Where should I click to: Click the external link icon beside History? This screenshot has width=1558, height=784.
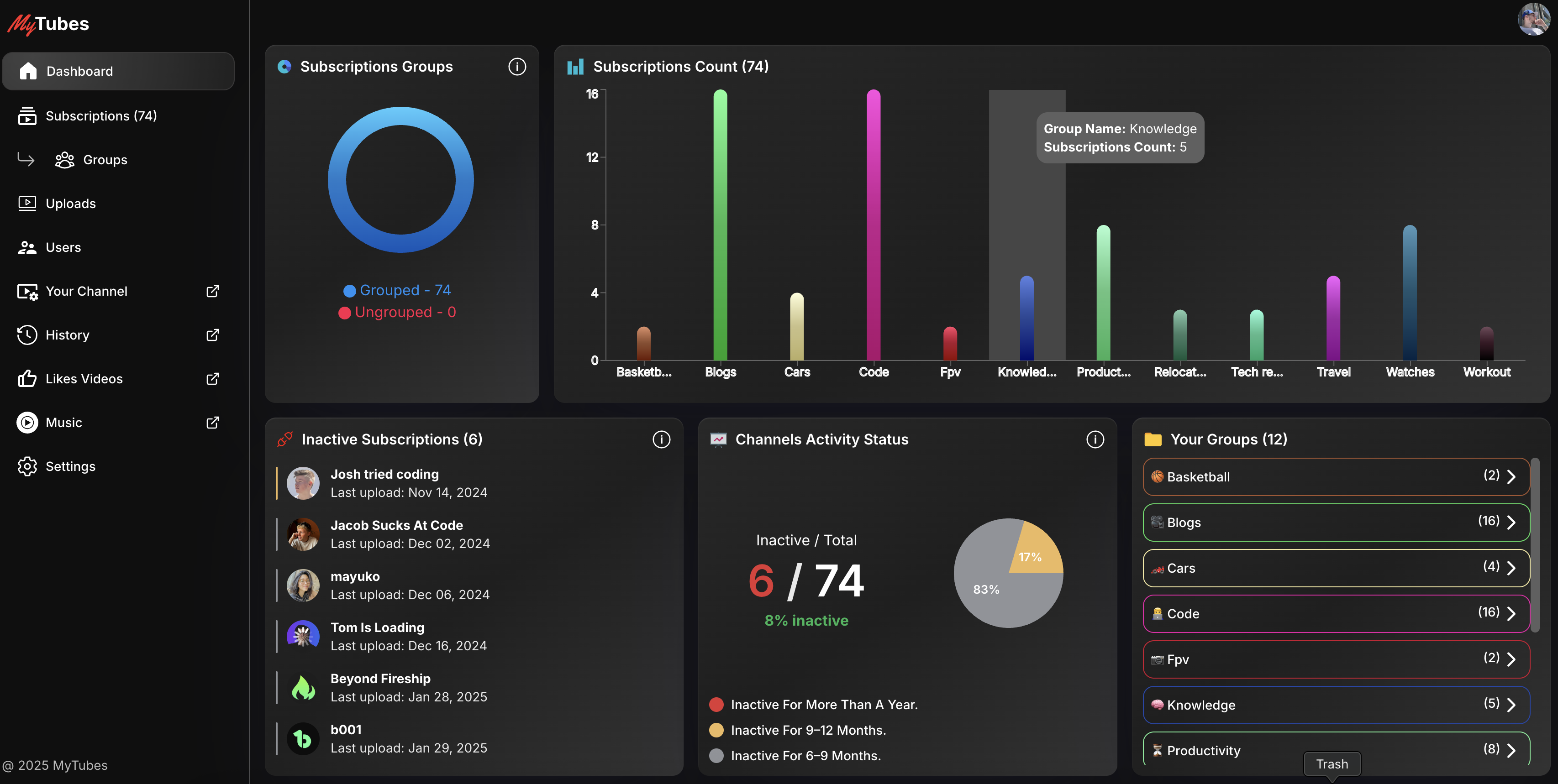(212, 335)
